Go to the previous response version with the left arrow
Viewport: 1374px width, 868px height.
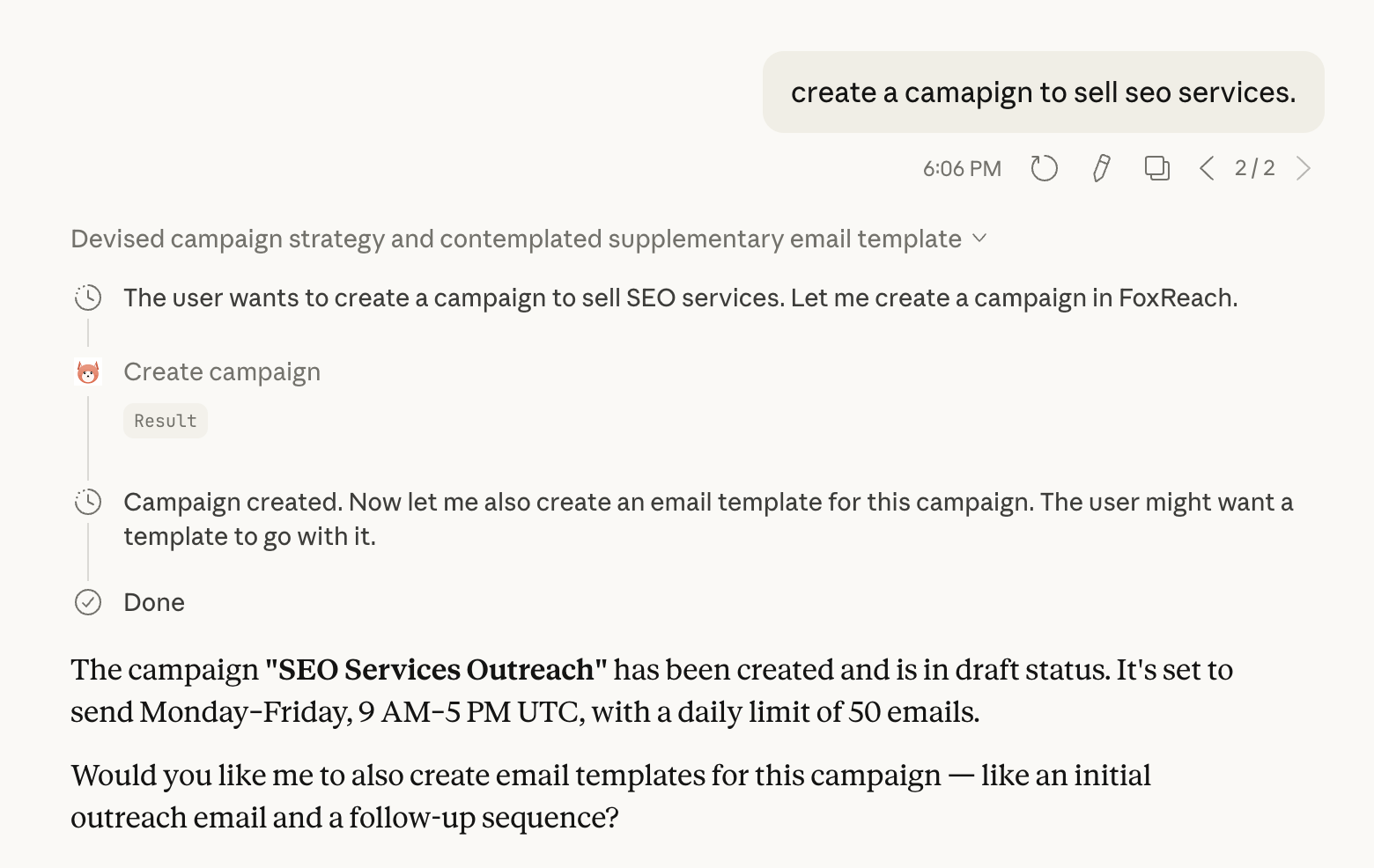1207,167
